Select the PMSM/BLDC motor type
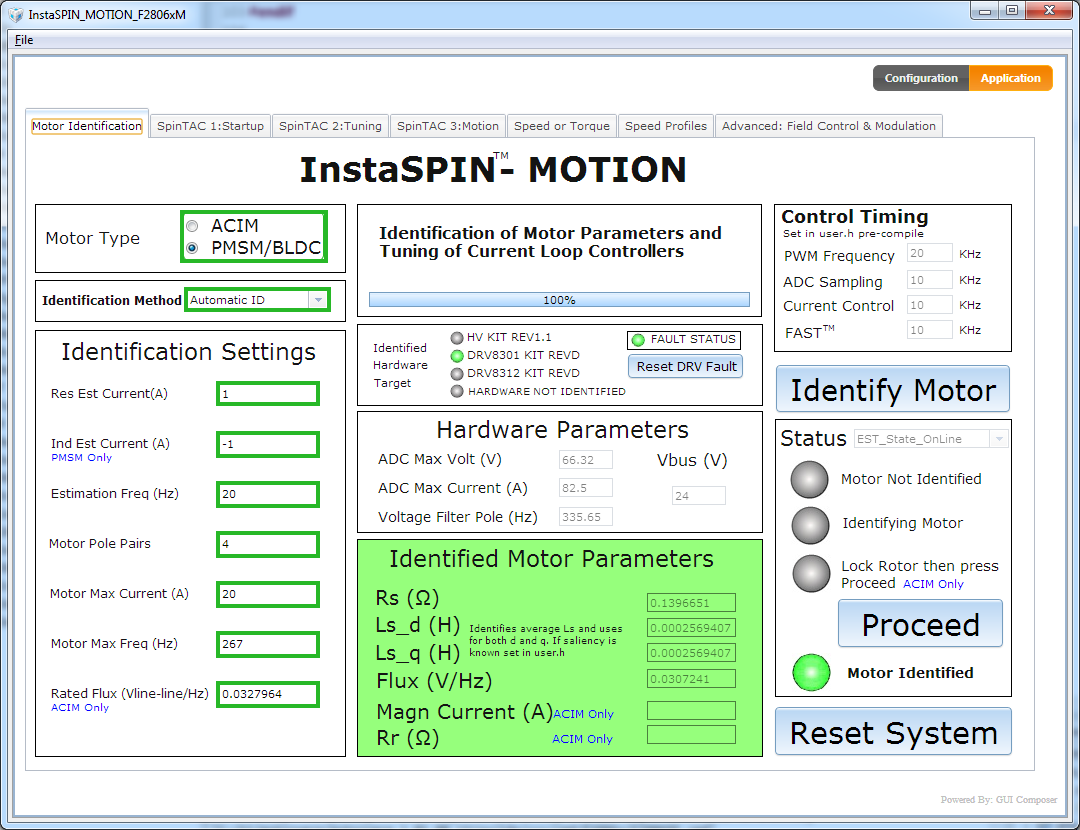The height and width of the screenshot is (830, 1080). [x=192, y=248]
